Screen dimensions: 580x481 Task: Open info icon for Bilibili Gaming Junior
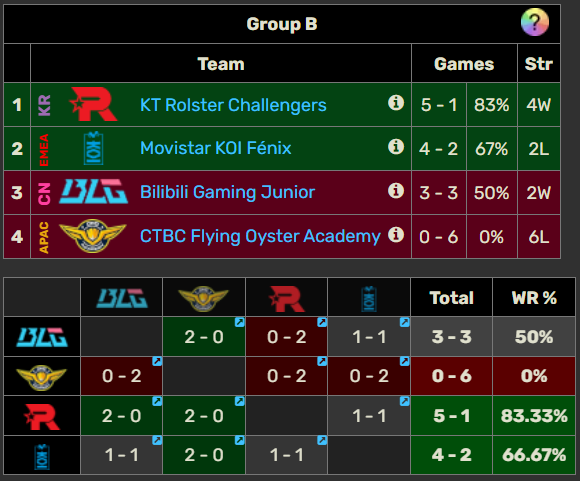click(396, 191)
